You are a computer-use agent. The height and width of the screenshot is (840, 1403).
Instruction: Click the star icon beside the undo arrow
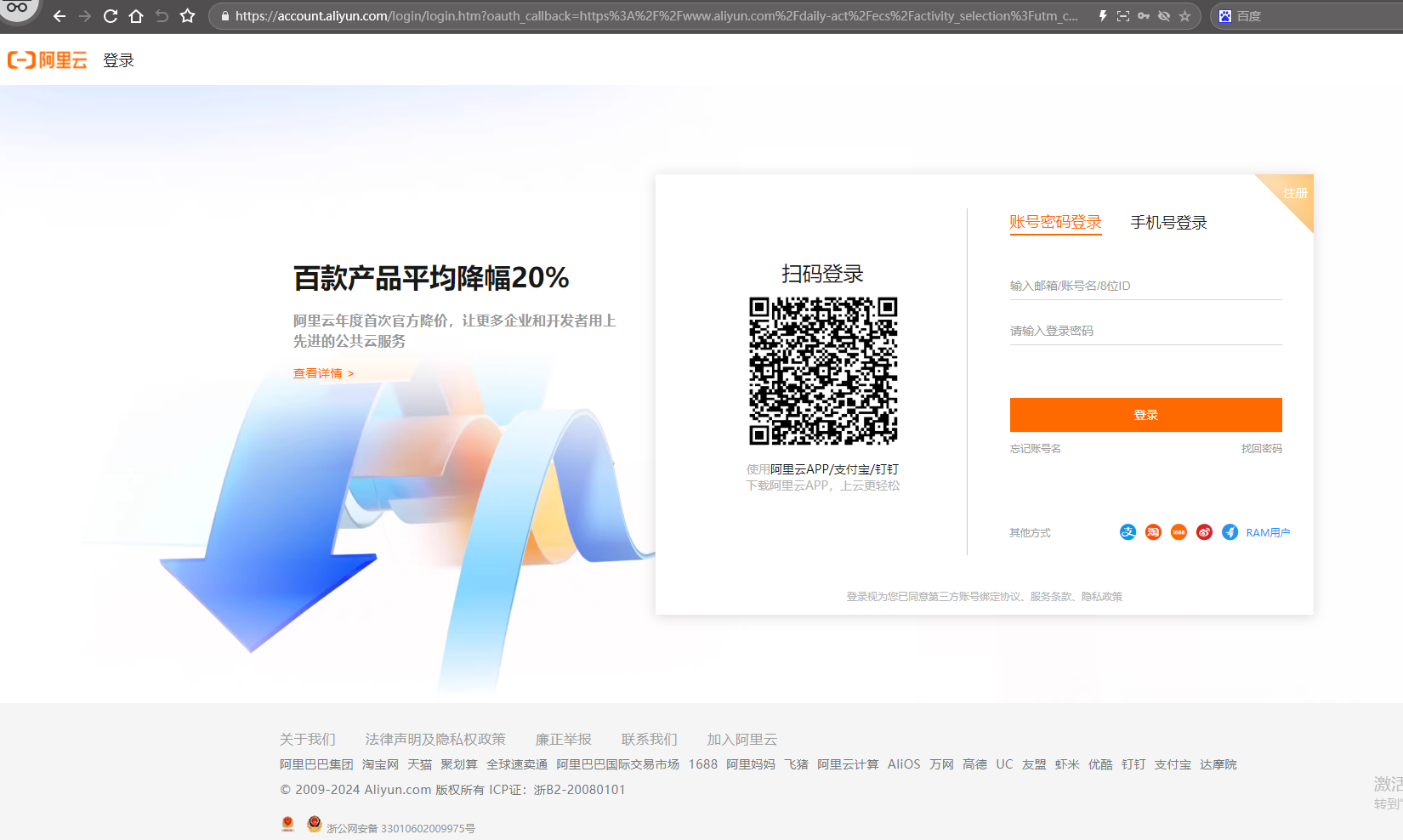pos(188,16)
